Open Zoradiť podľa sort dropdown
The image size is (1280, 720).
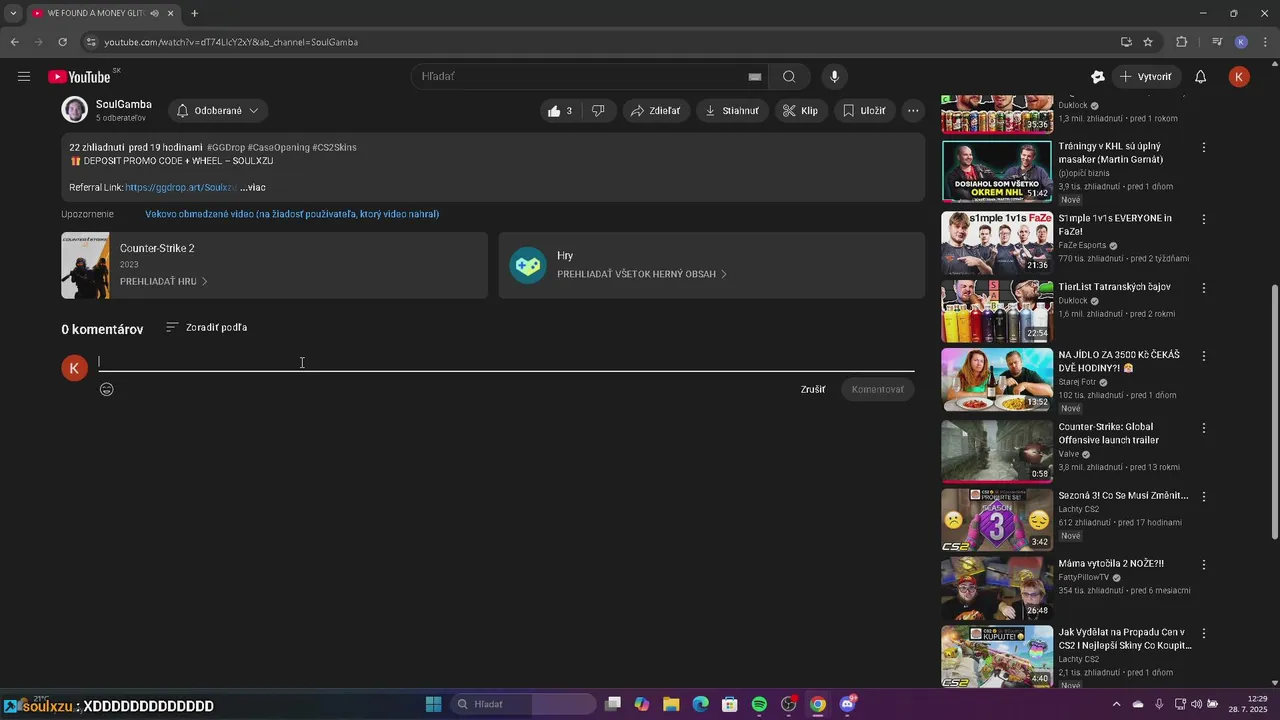click(x=206, y=327)
